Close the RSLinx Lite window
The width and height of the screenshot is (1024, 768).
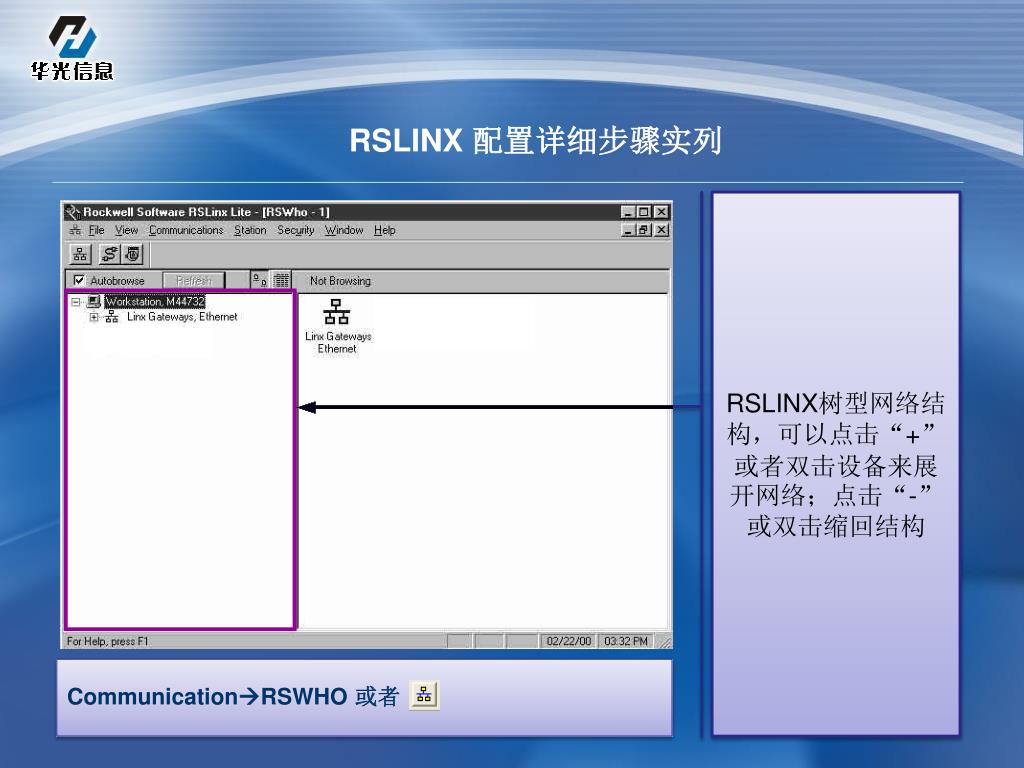coord(662,212)
